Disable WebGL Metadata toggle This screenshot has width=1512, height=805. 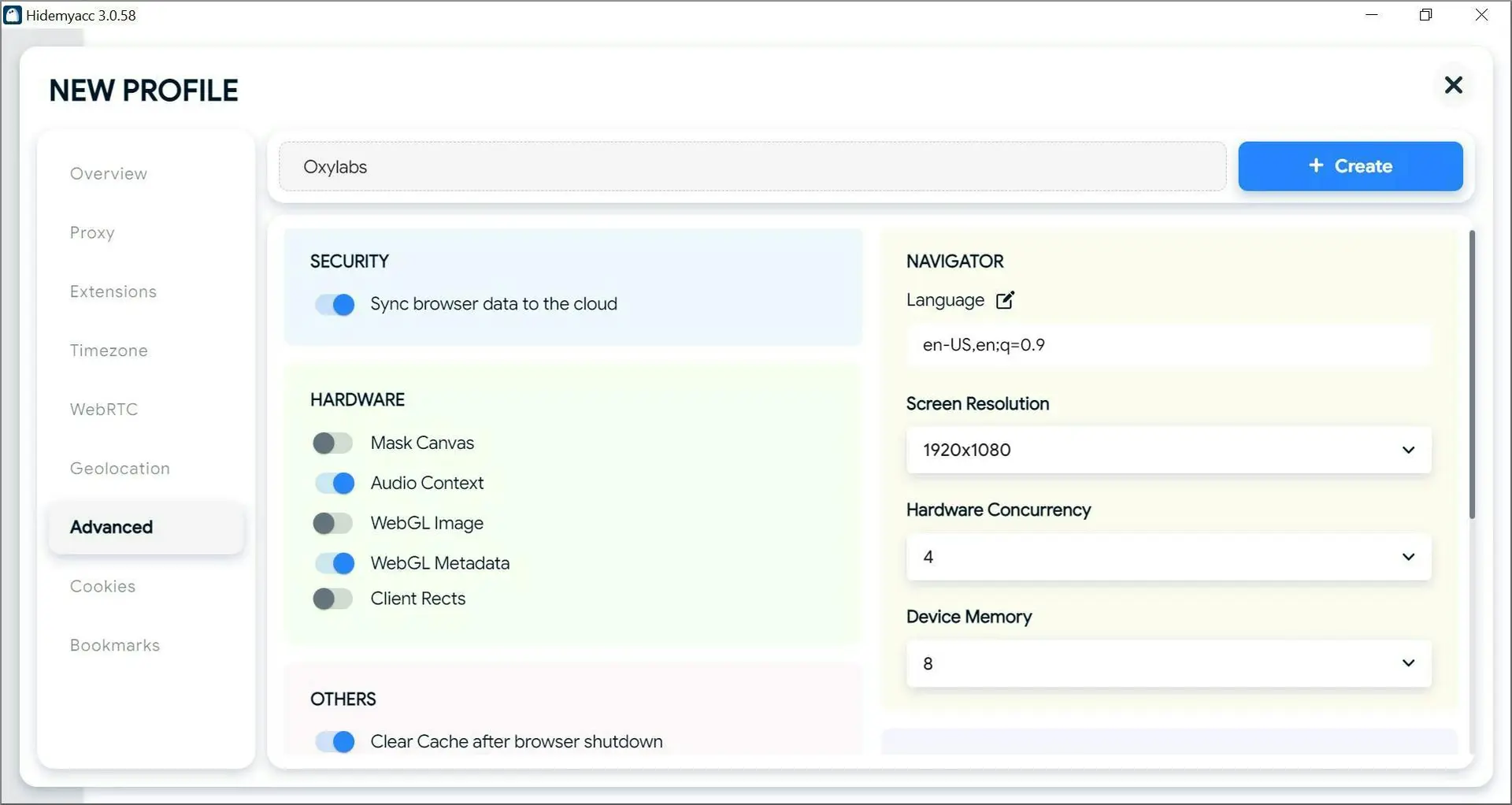pos(335,563)
